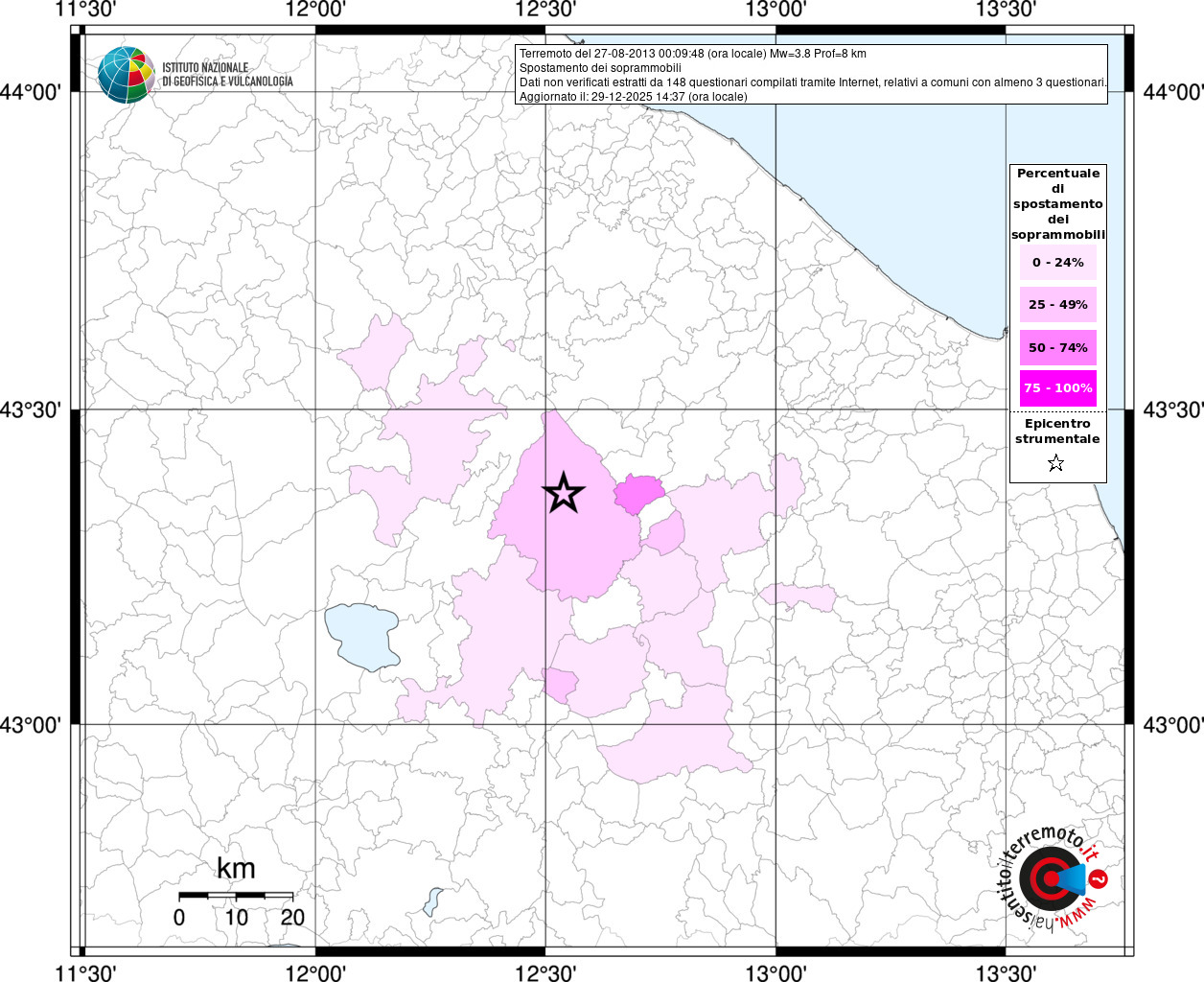Click the large blue lake on the map
The height and width of the screenshot is (982, 1204).
point(362,637)
